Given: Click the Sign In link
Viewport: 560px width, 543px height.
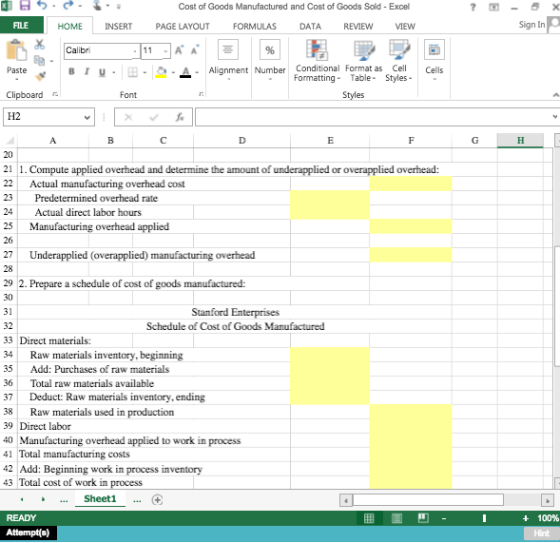Looking at the screenshot, I should (x=532, y=25).
